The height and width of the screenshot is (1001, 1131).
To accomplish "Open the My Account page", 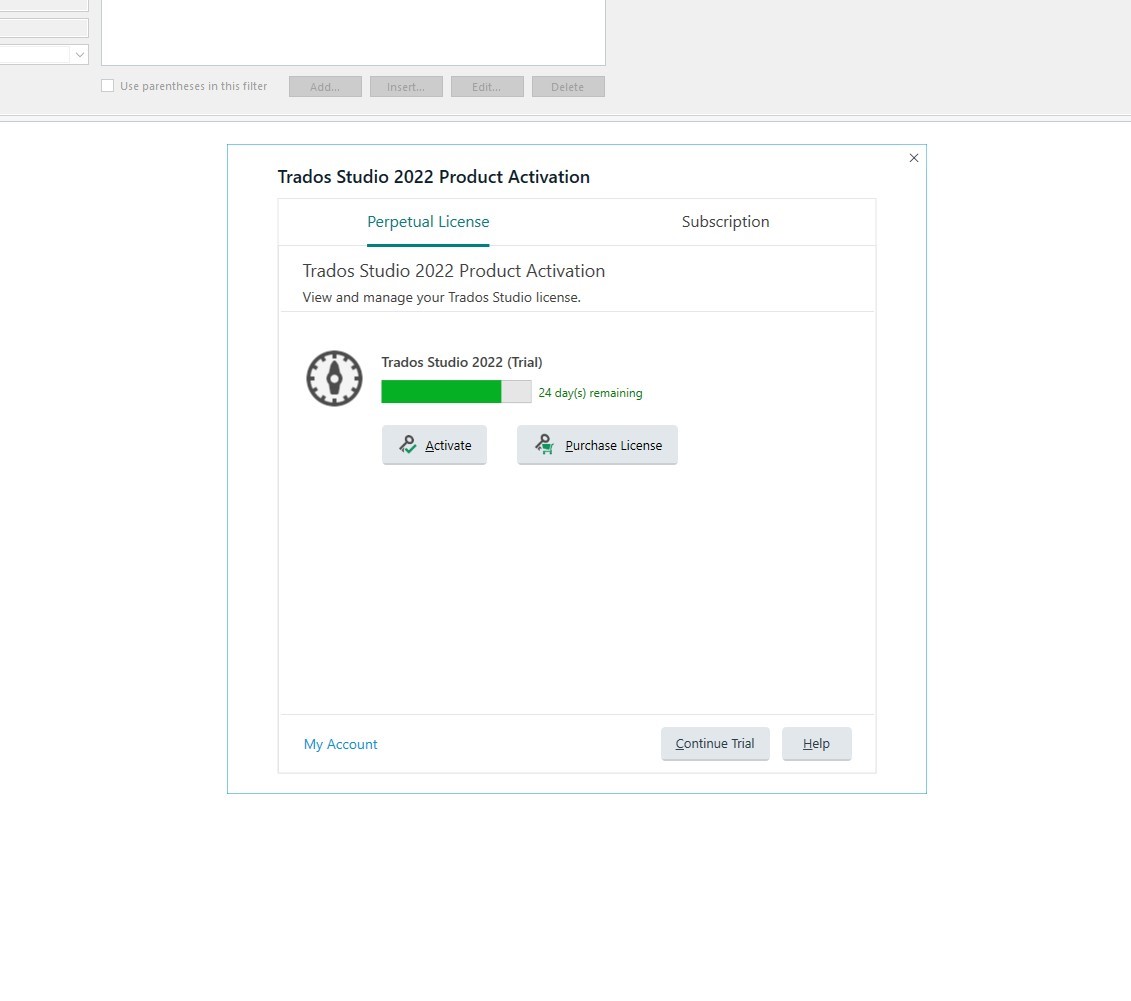I will tap(340, 743).
